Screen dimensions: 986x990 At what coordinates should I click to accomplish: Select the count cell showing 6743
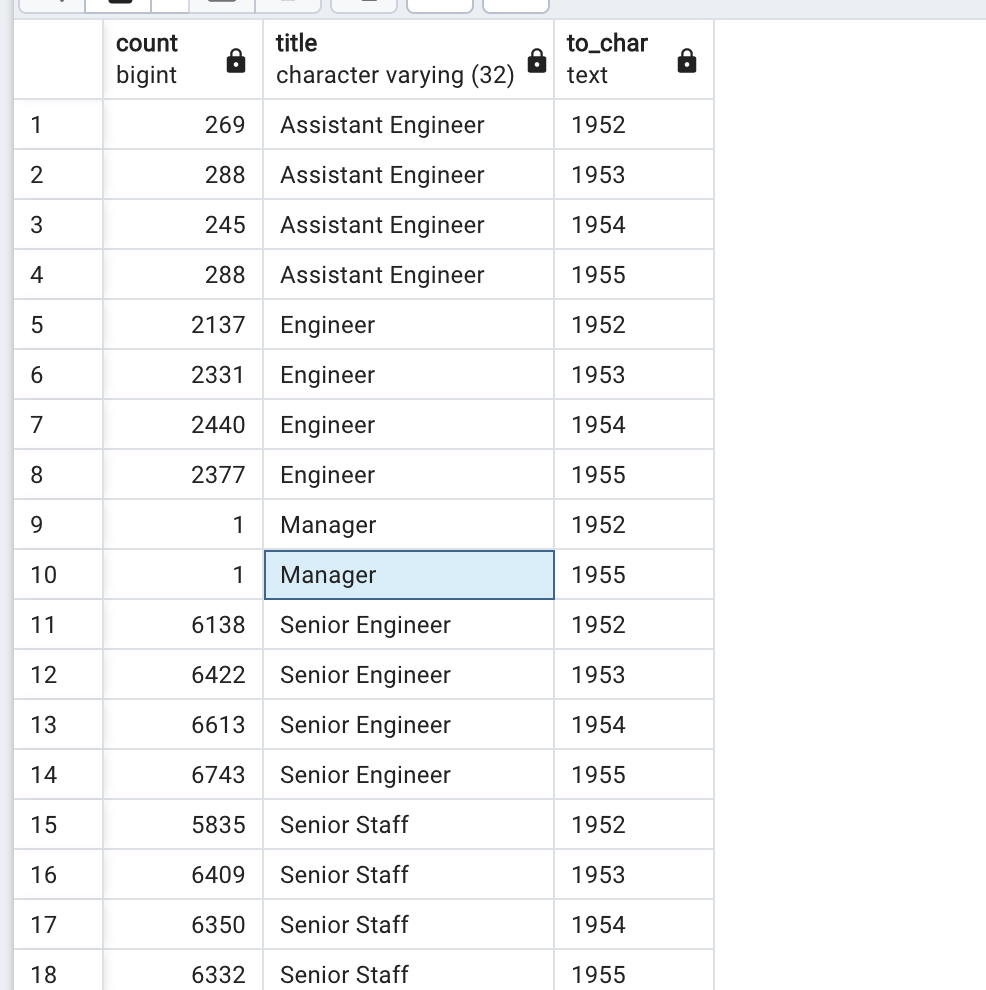(182, 775)
